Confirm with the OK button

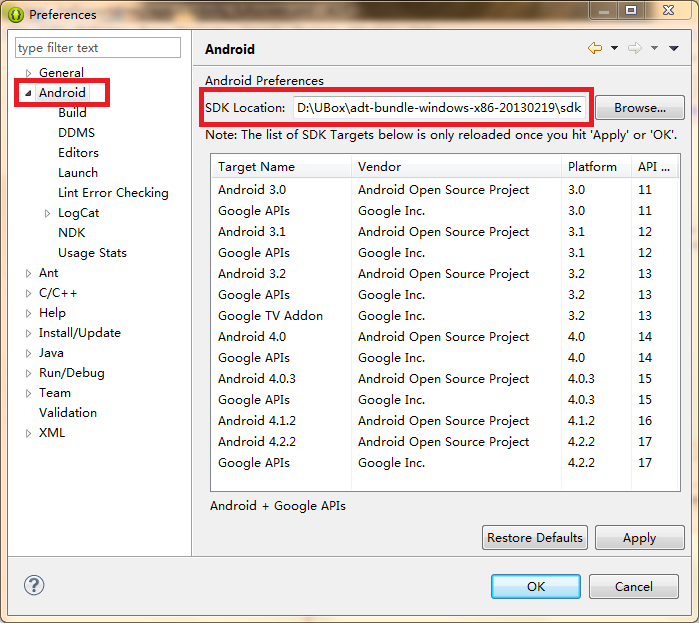(536, 586)
